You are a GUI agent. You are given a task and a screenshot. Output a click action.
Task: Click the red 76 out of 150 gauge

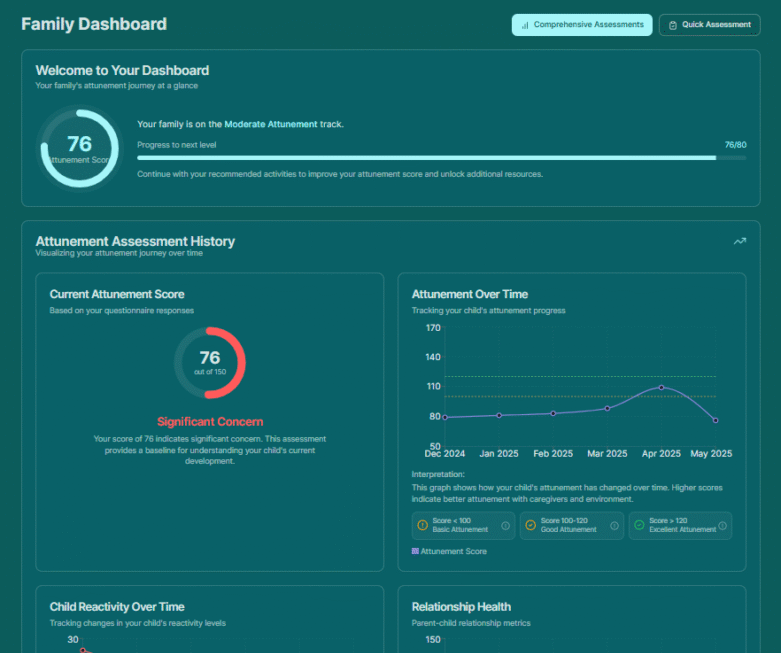tap(210, 363)
